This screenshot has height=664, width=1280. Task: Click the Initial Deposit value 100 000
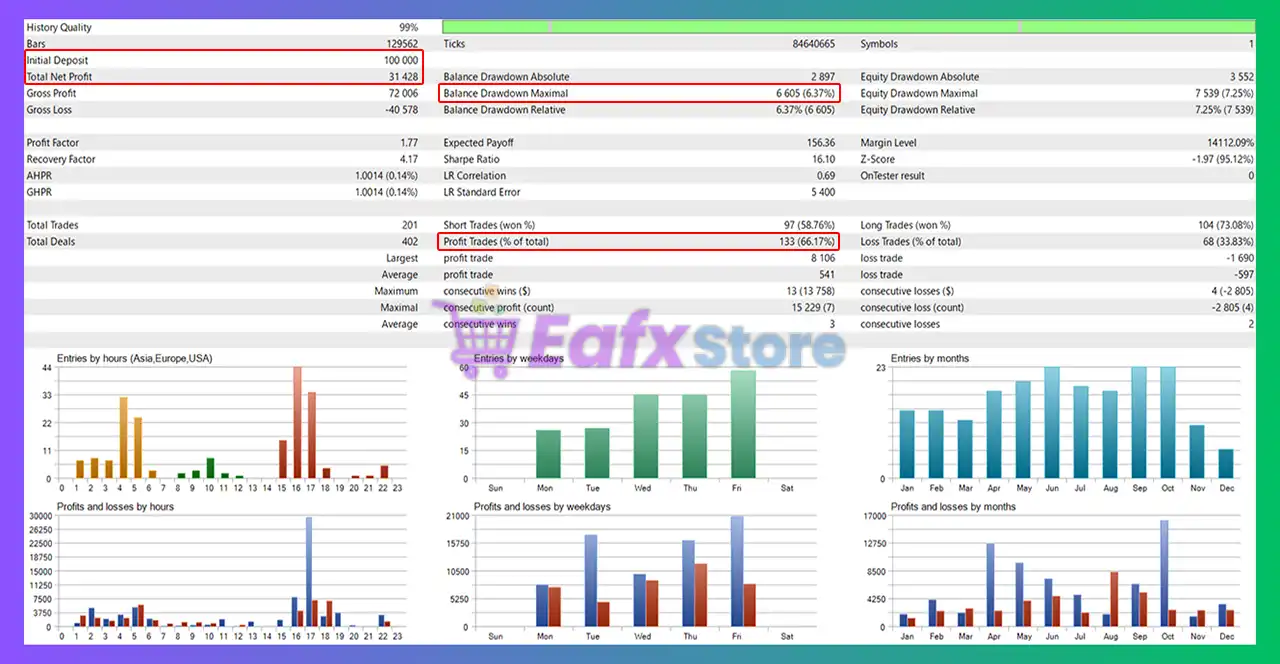click(394, 60)
